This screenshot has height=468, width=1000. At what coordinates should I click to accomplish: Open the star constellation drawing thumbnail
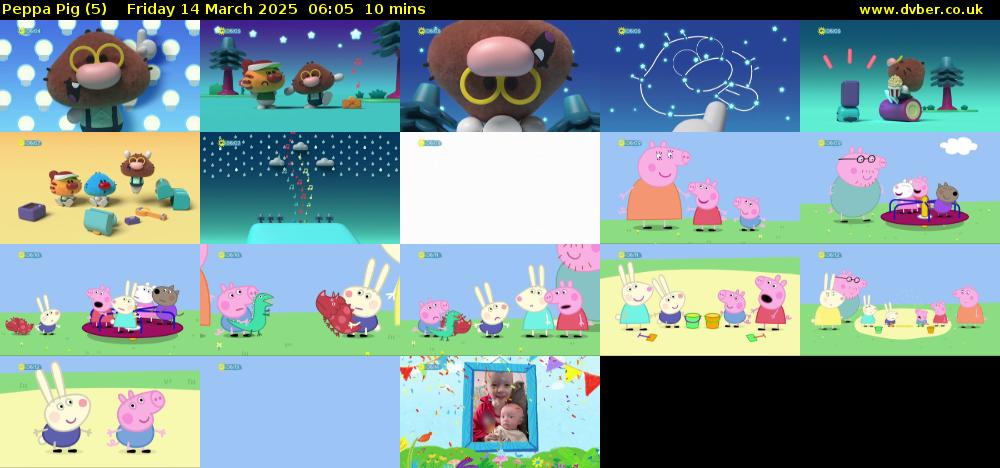(x=700, y=76)
